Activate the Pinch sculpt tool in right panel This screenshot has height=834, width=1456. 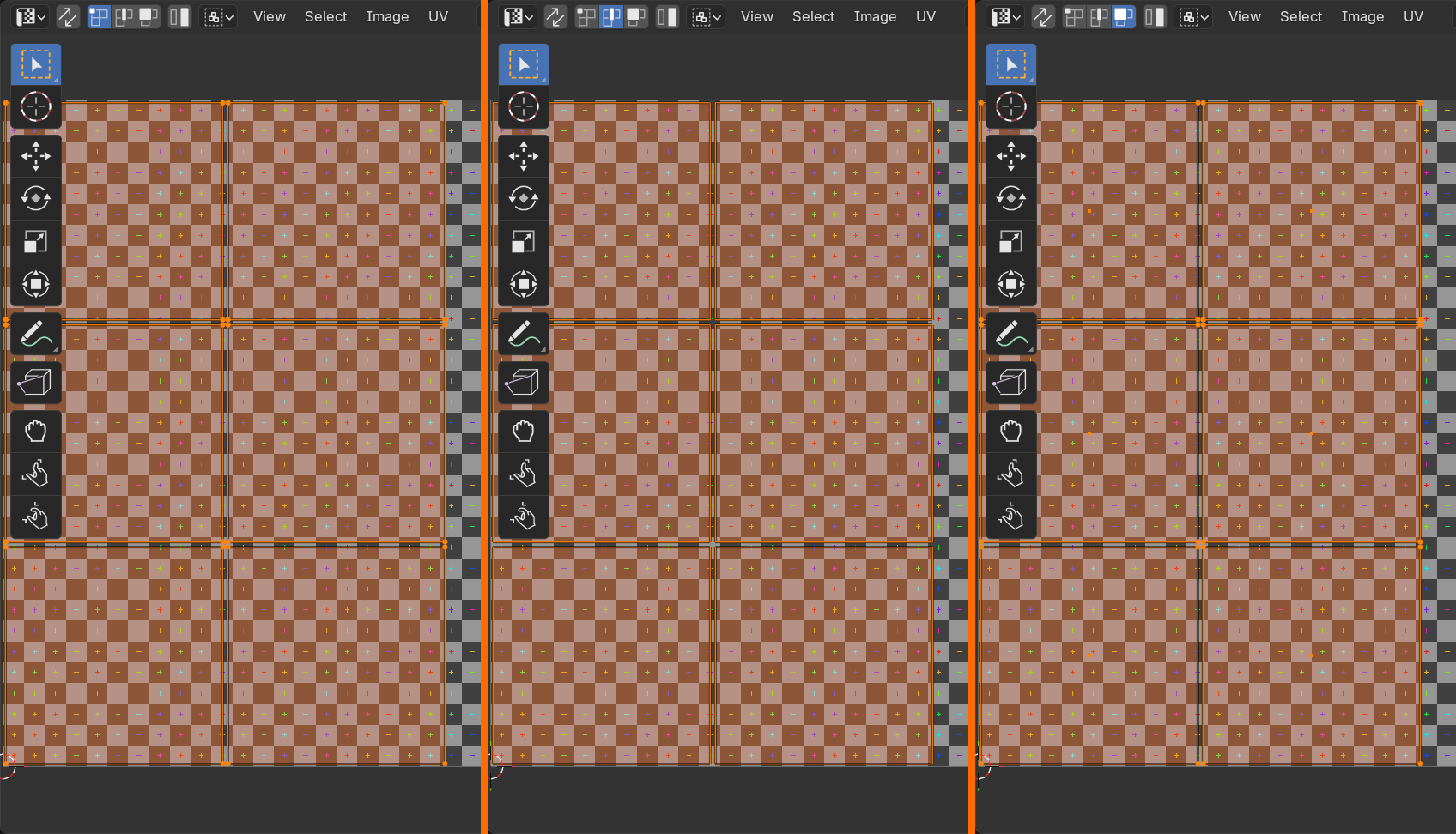pos(1011,517)
